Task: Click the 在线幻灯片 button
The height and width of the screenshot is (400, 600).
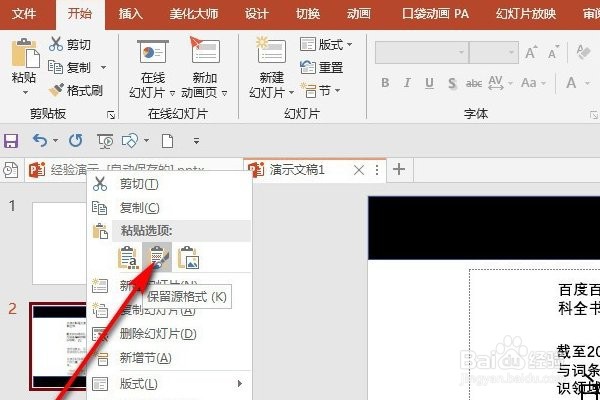Action: tap(152, 68)
